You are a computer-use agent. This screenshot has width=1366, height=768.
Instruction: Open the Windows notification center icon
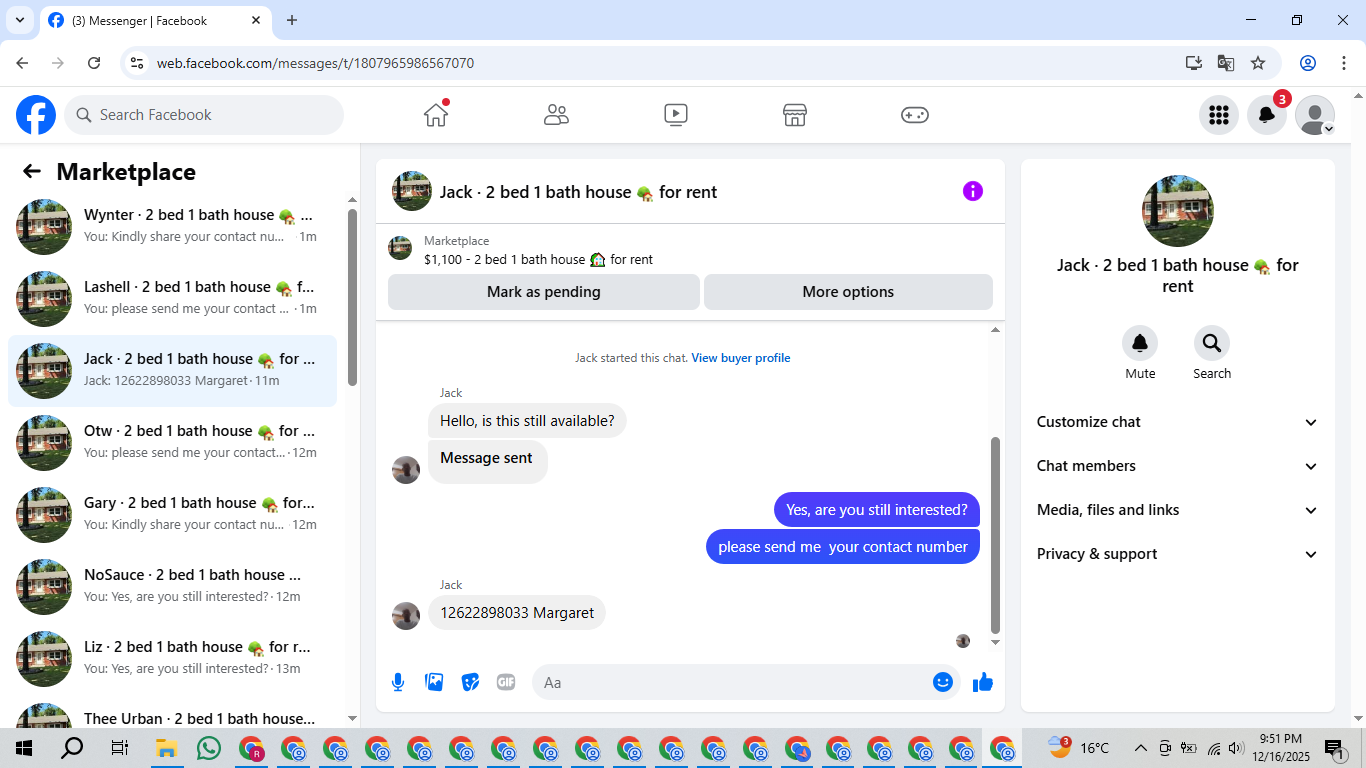pyautogui.click(x=1334, y=748)
